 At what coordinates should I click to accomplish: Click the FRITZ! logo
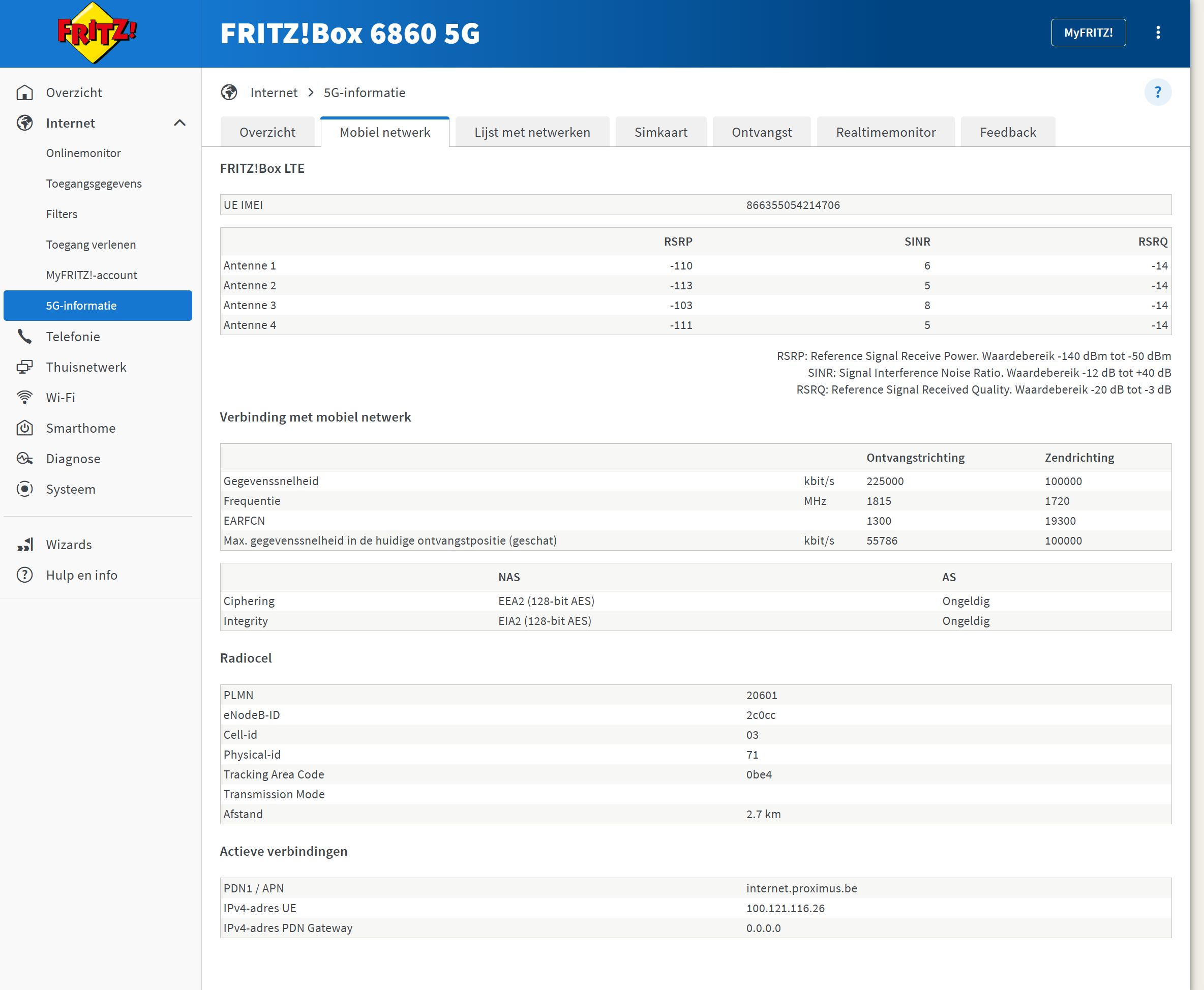(x=97, y=33)
